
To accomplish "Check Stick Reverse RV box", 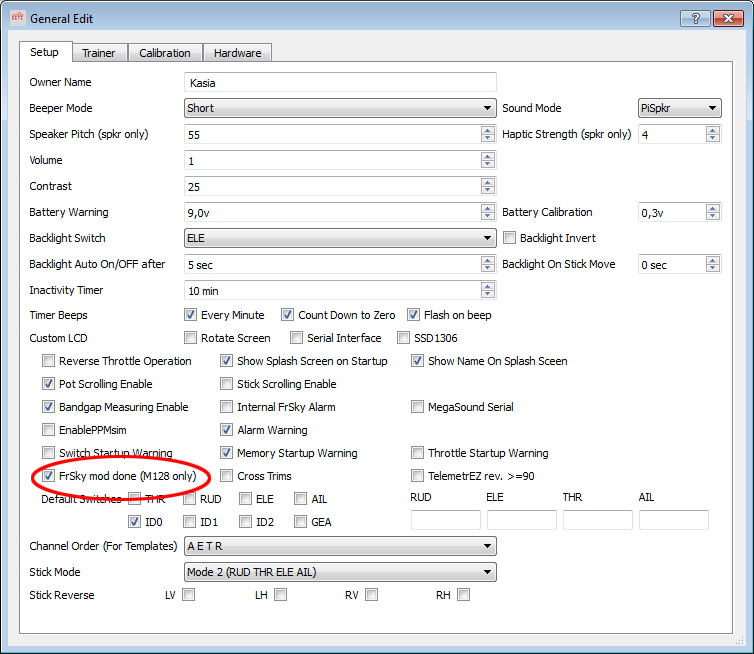I will tap(371, 595).
